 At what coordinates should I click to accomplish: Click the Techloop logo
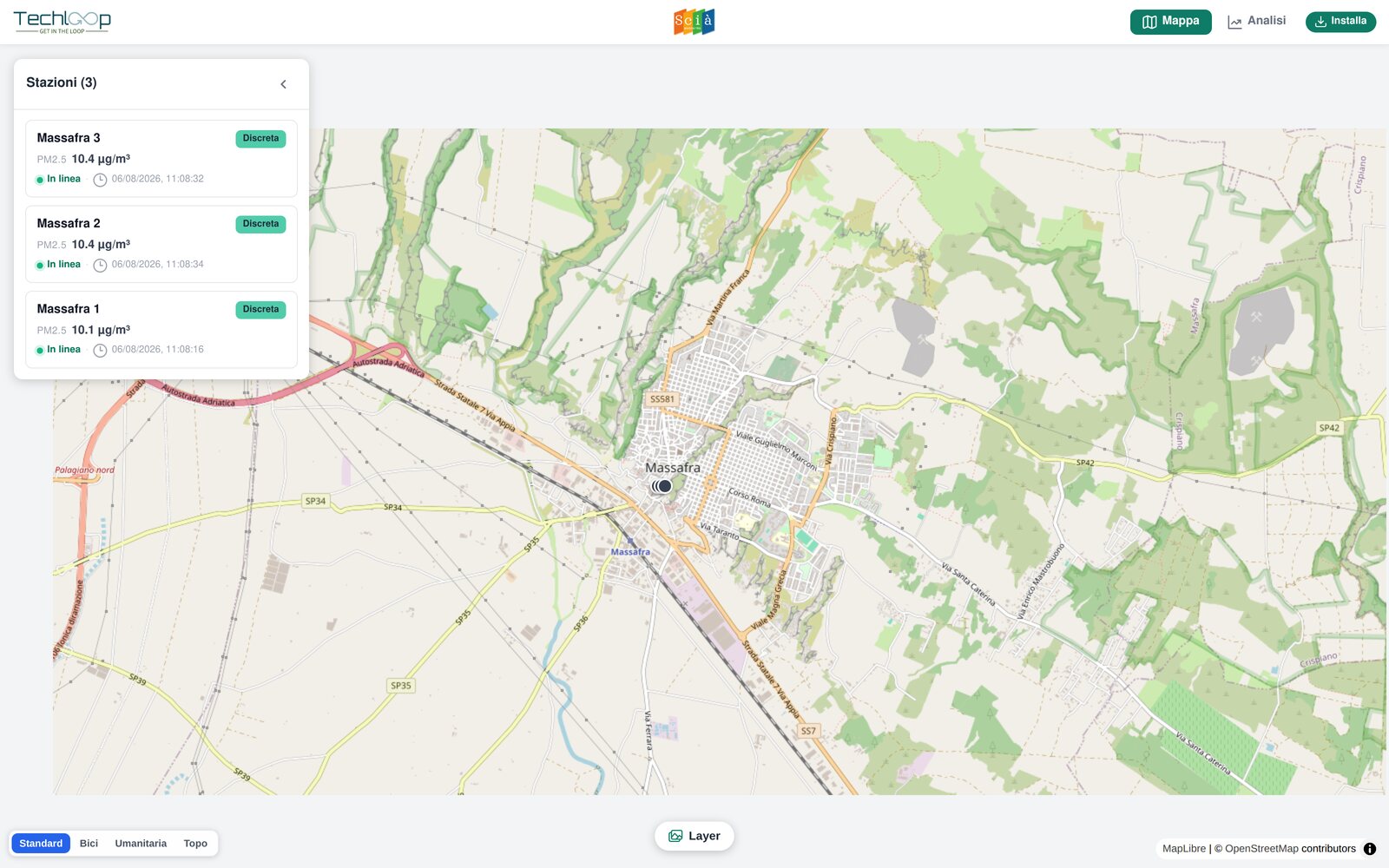tap(63, 22)
